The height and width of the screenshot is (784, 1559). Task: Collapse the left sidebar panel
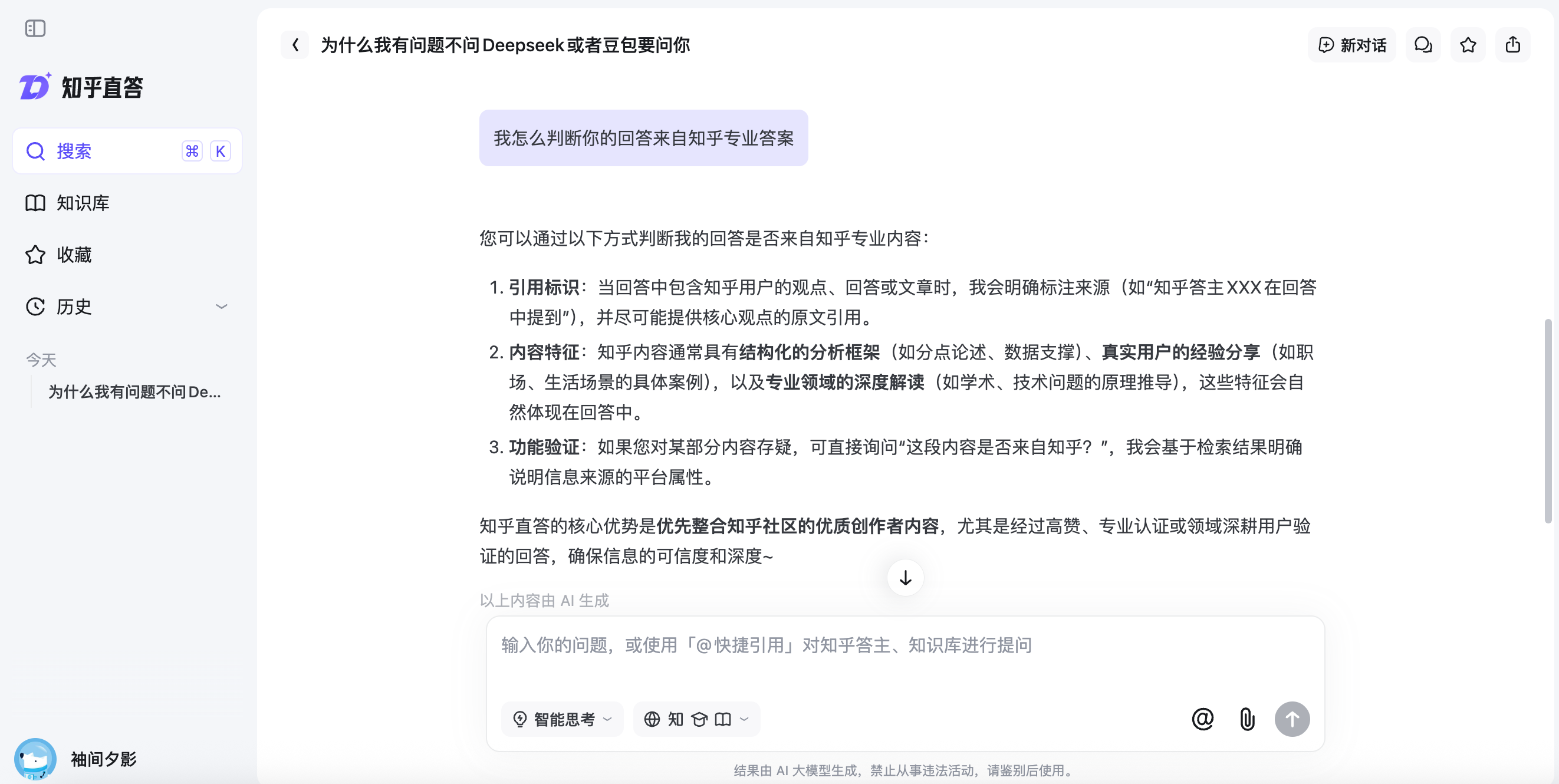36,28
